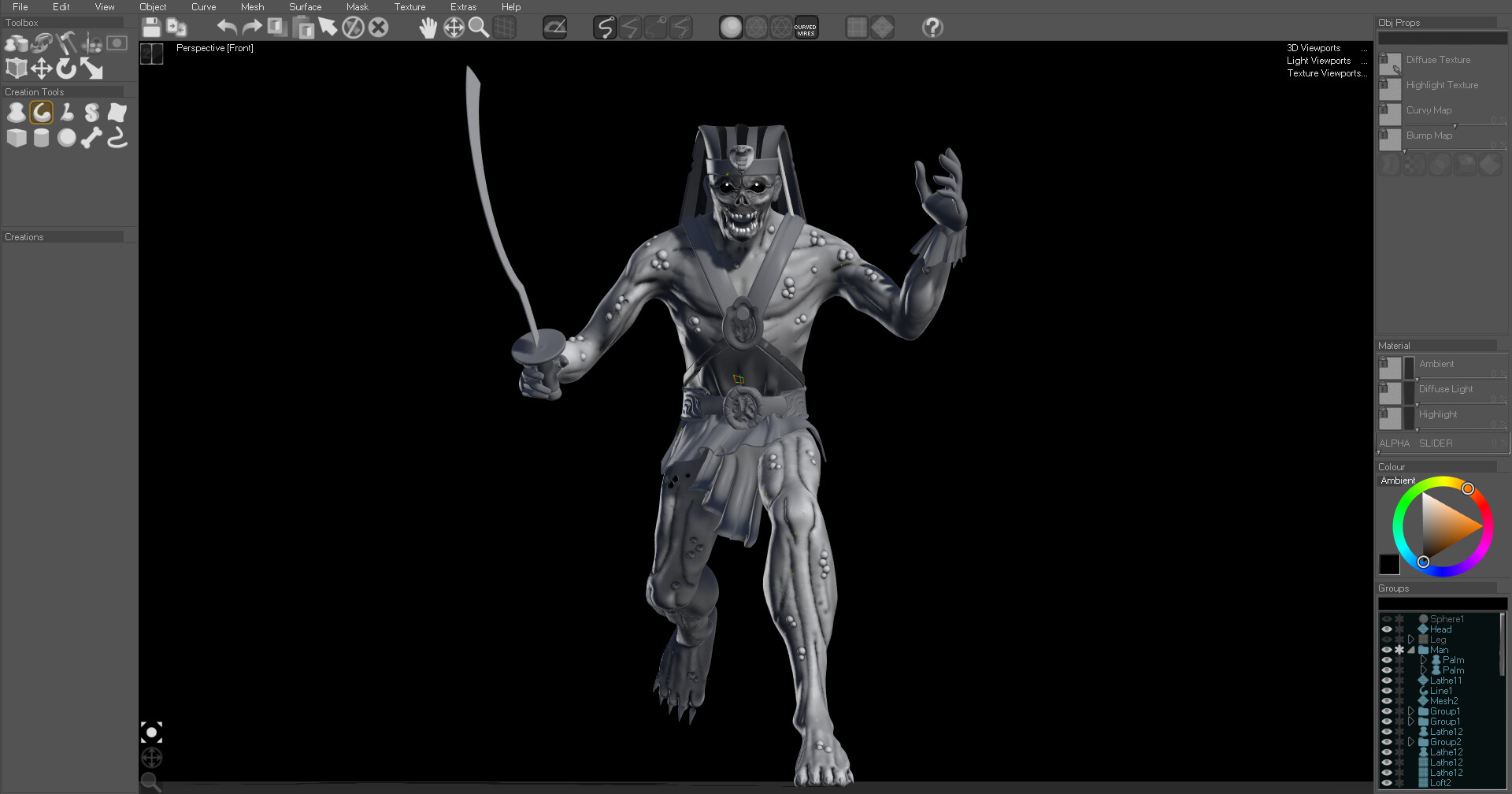Activate the Move tool
Screen dimensions: 1512x794
(x=41, y=69)
